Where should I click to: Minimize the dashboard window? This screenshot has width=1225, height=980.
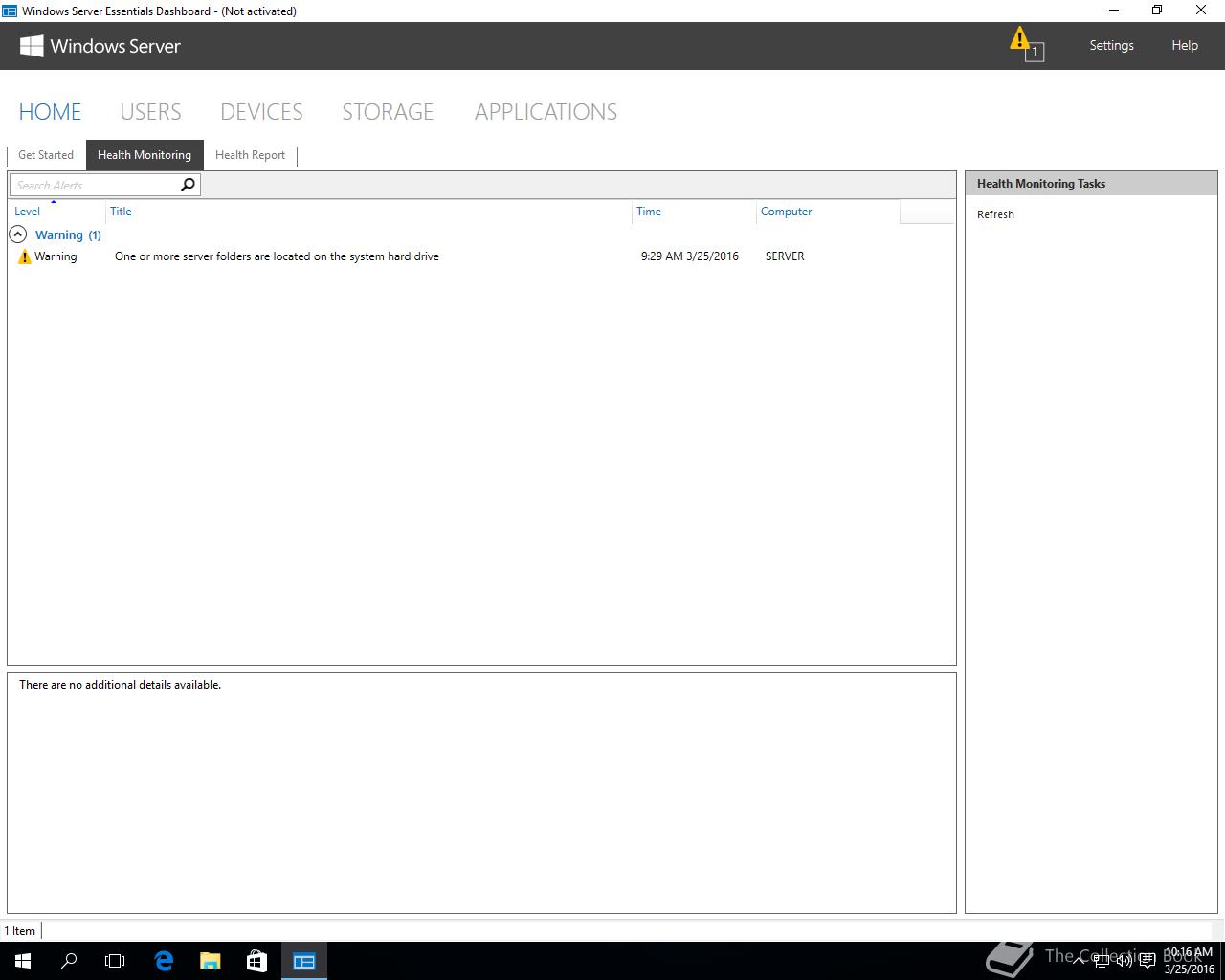(1113, 11)
